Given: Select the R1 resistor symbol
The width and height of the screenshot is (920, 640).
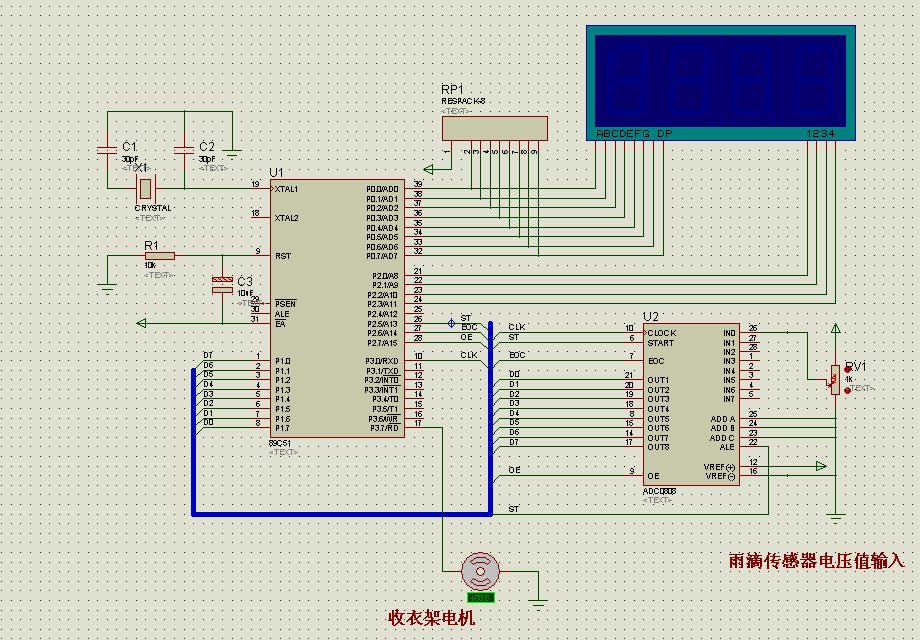Looking at the screenshot, I should pos(160,256).
